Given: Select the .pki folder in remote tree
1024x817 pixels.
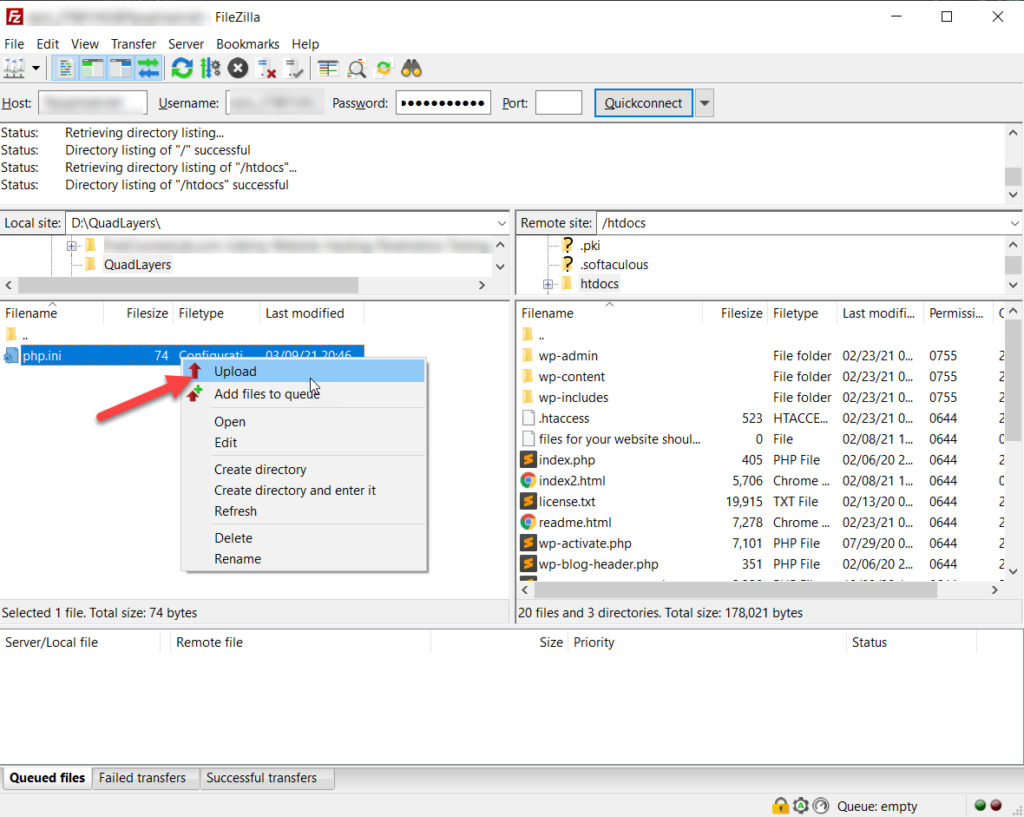Looking at the screenshot, I should pyautogui.click(x=590, y=246).
